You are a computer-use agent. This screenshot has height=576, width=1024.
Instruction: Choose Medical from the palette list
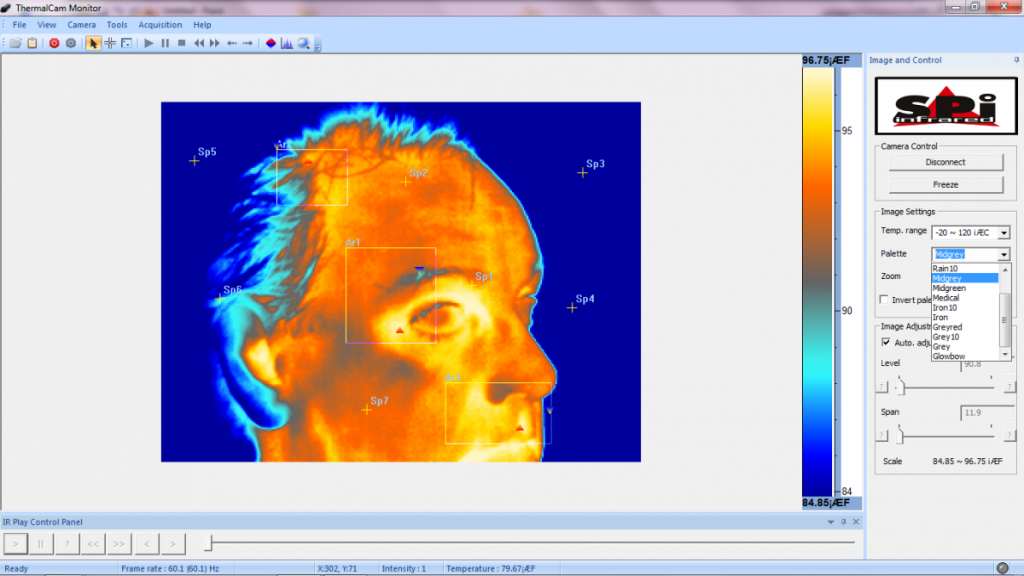coord(946,298)
